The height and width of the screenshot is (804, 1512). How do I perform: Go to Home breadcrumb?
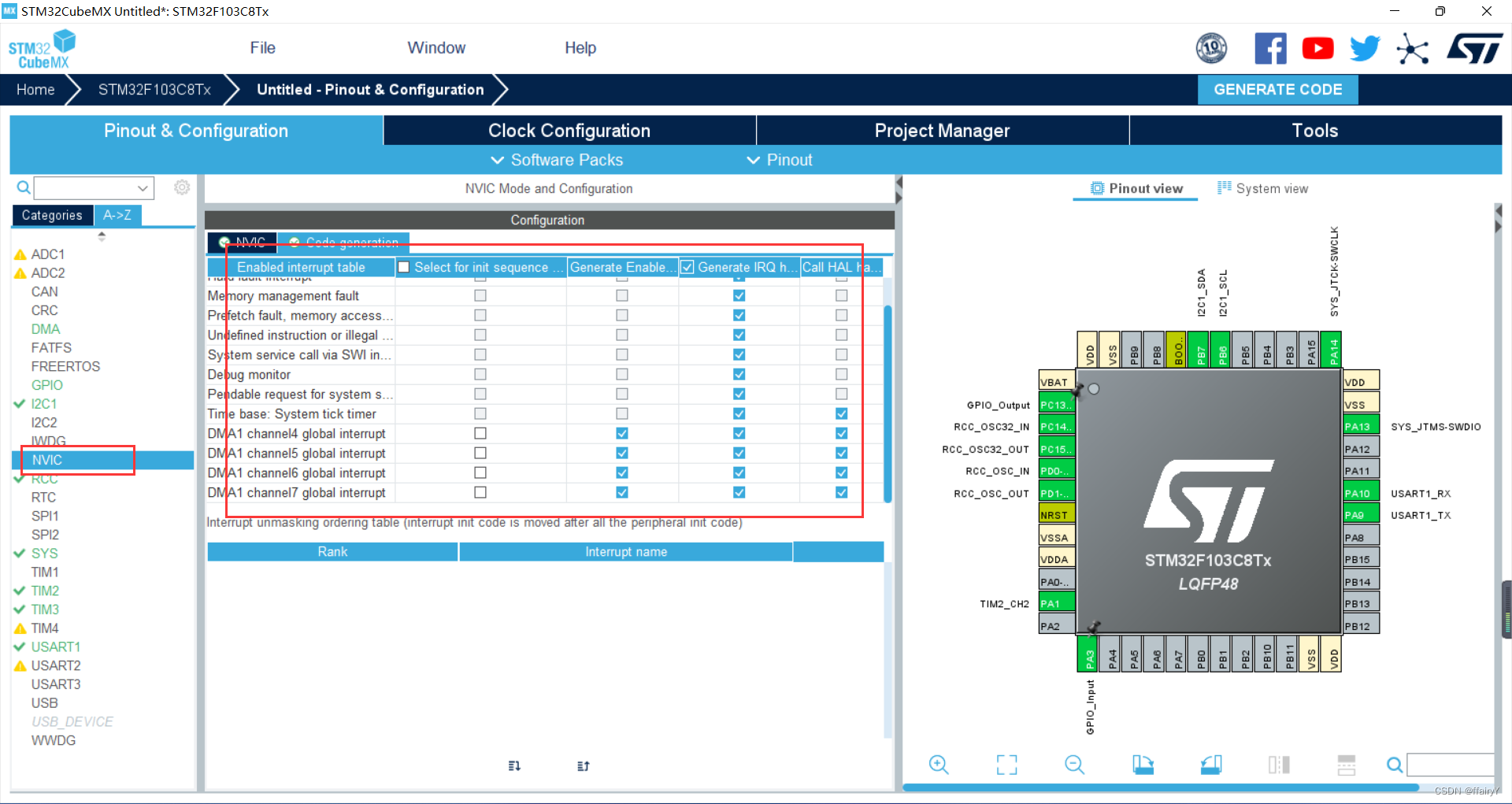pos(35,90)
